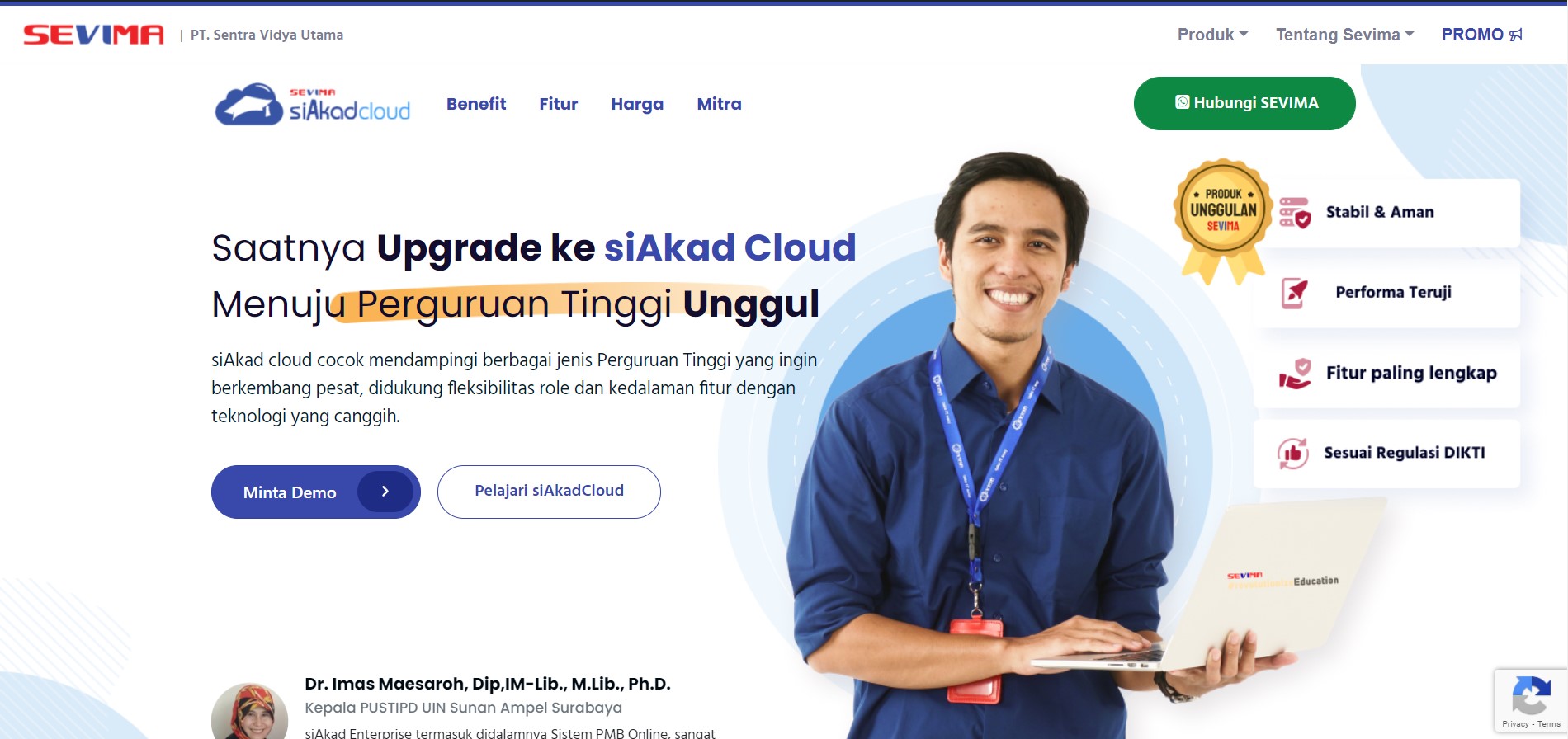Open the Mitra menu item

[719, 104]
